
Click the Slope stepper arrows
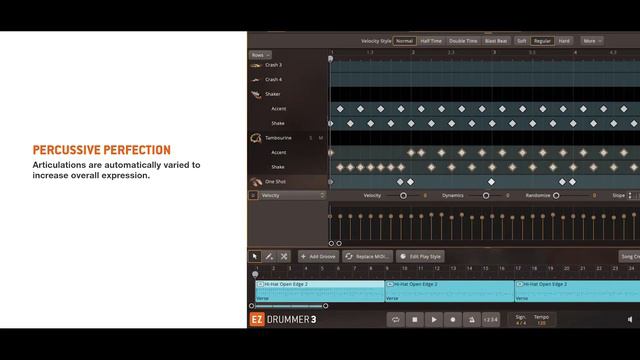coord(630,196)
